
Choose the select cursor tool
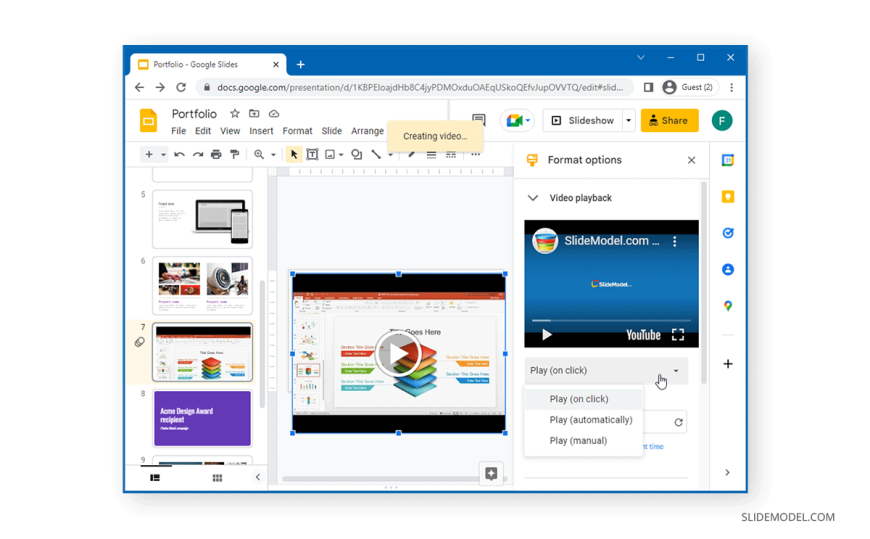coord(294,154)
